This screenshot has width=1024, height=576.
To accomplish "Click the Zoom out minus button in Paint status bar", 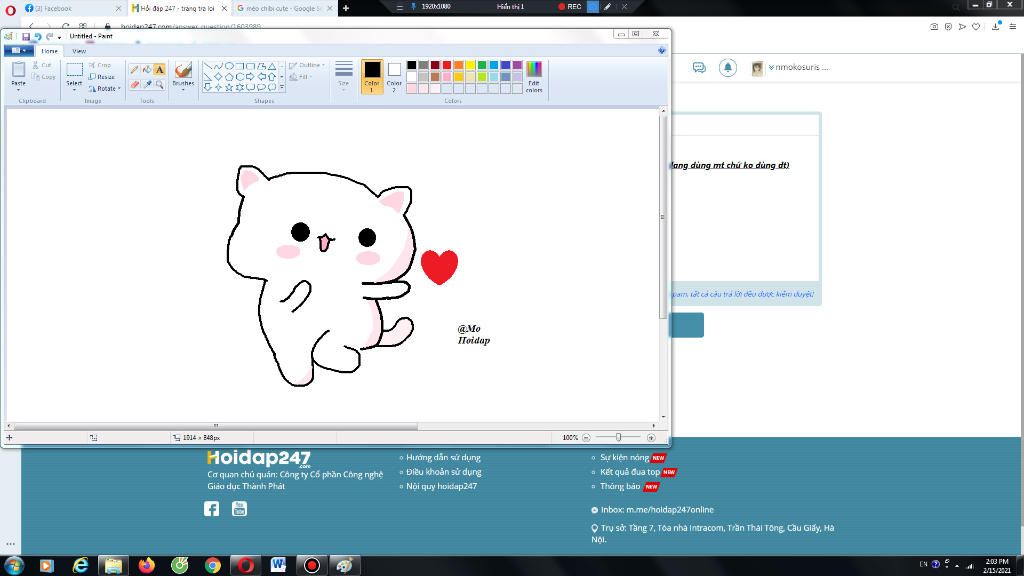I will 586,438.
